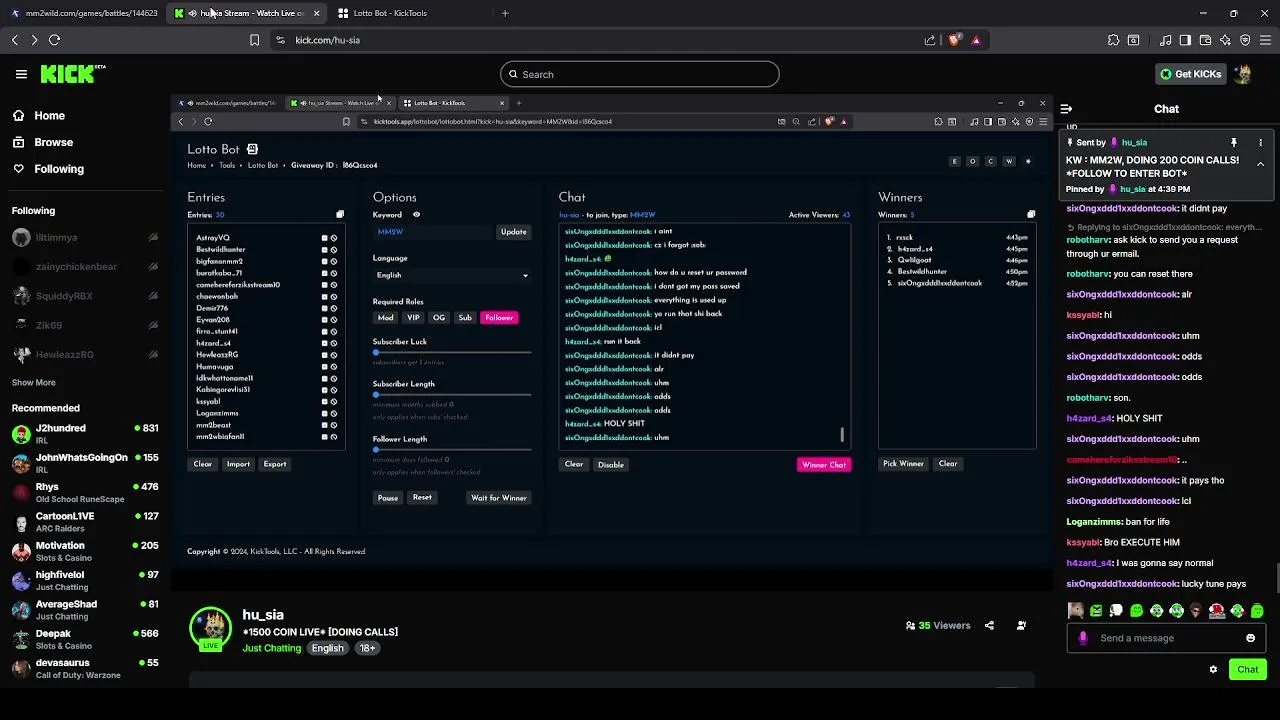Go back with the browser back arrow
The height and width of the screenshot is (720, 1280).
tap(14, 40)
